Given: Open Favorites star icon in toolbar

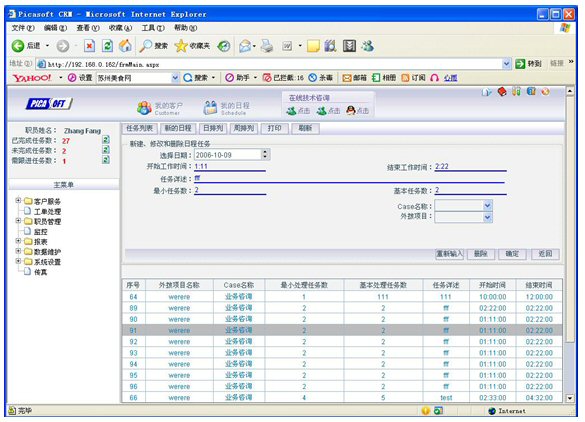Looking at the screenshot, I should click(181, 46).
